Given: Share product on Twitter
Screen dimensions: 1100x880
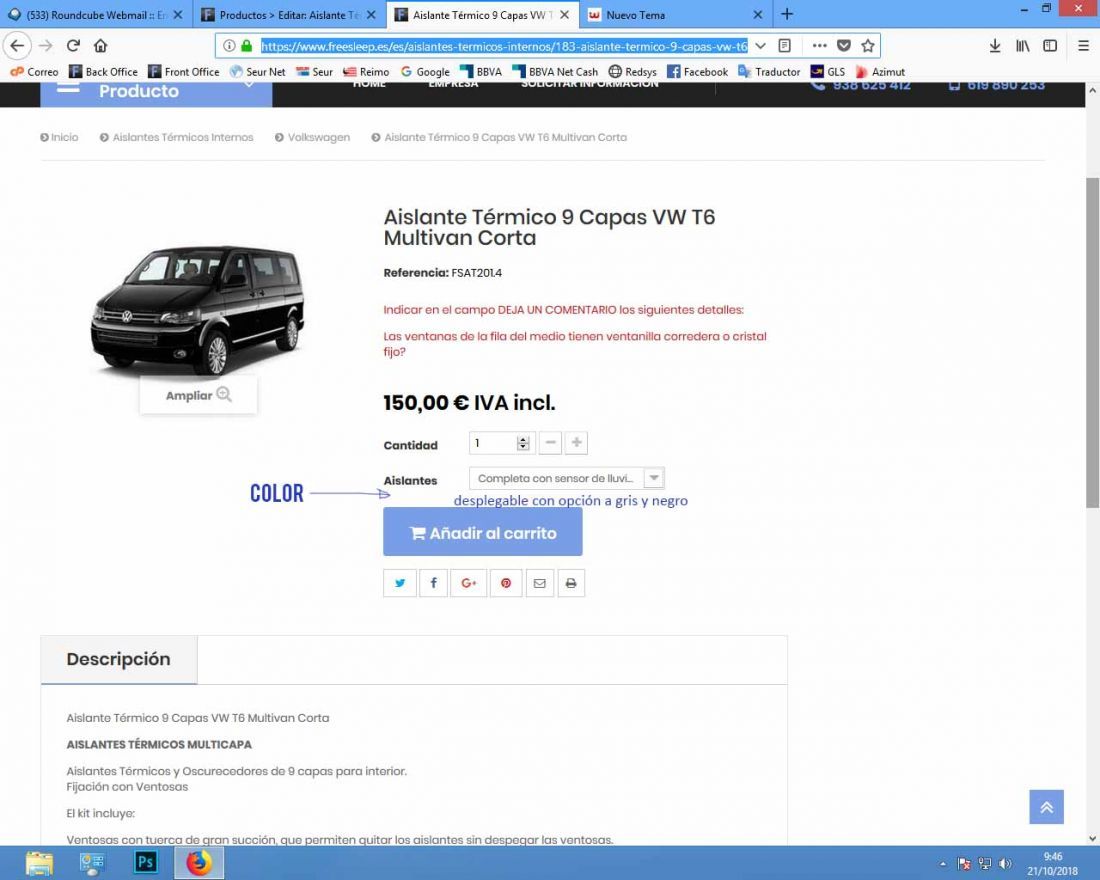Looking at the screenshot, I should (400, 583).
